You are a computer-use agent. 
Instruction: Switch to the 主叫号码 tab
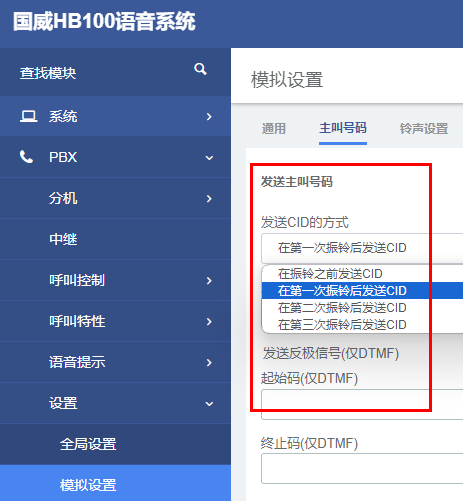pos(343,128)
